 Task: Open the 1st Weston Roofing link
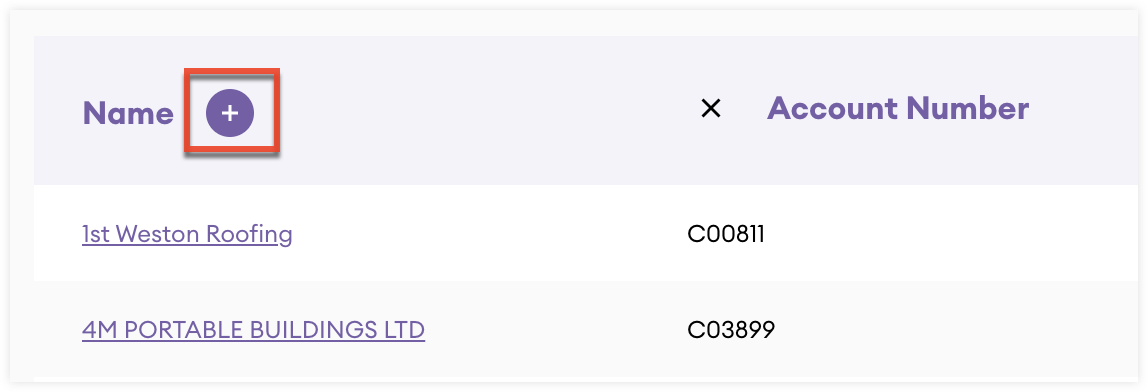187,234
